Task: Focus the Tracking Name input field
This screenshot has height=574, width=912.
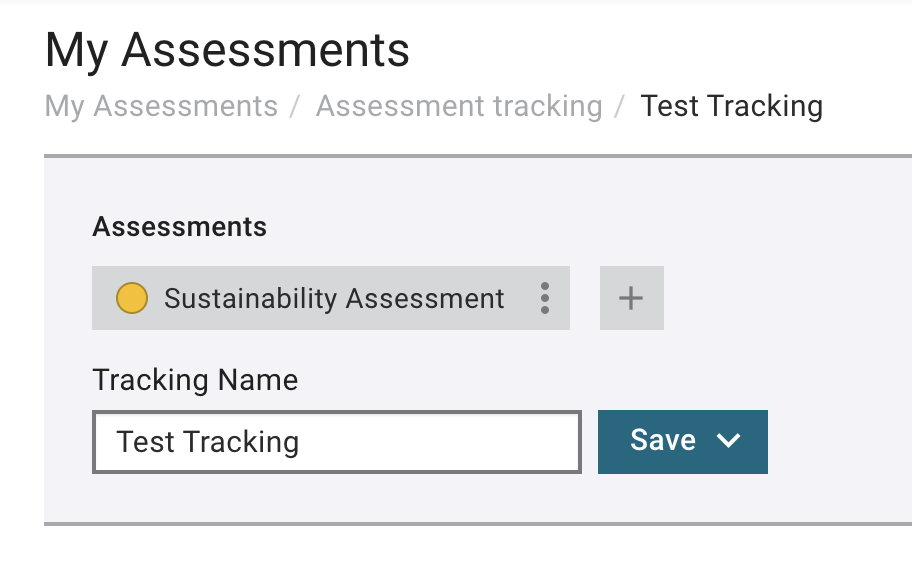Action: coord(337,442)
